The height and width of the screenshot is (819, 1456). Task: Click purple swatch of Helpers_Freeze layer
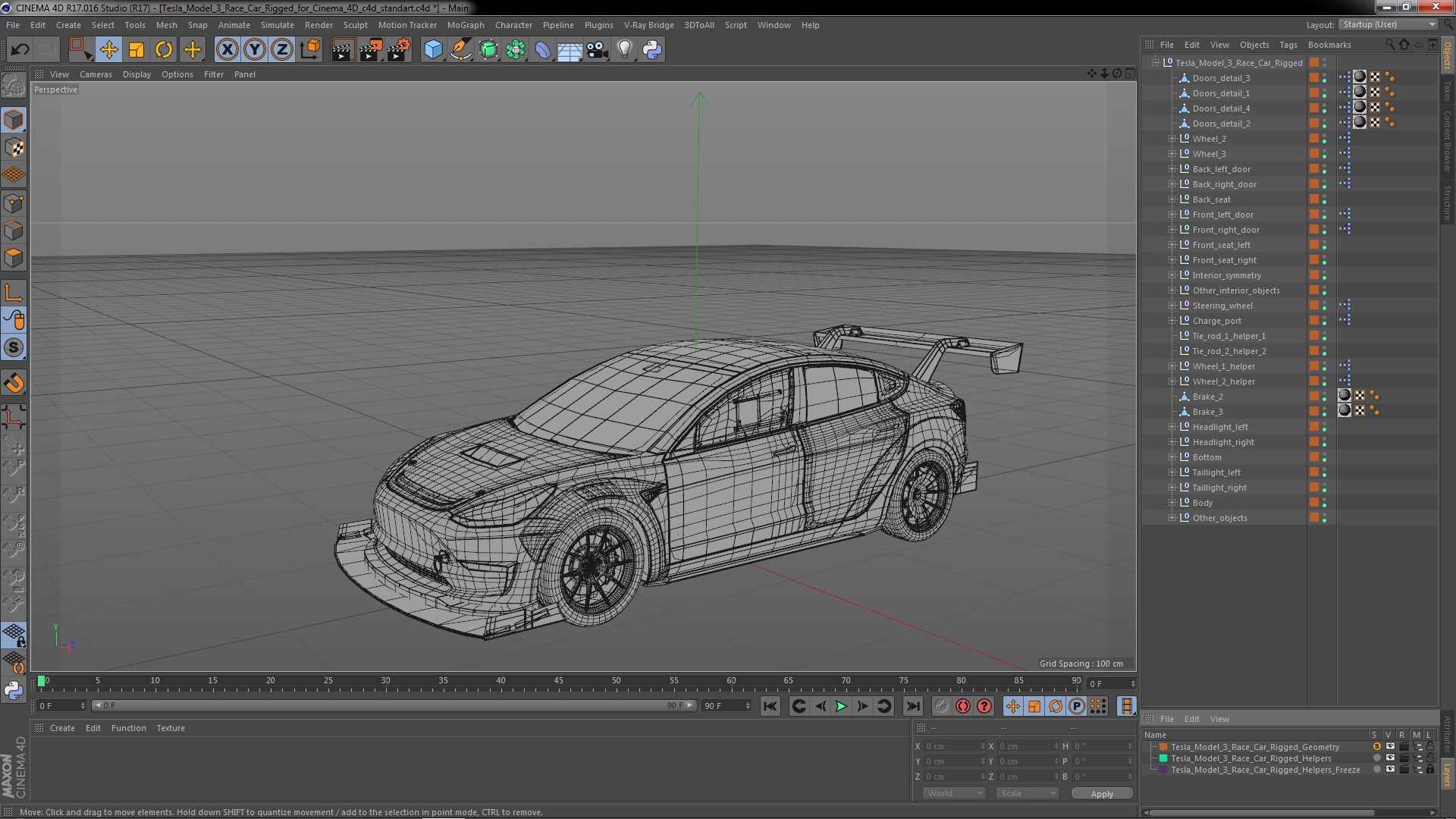click(x=1163, y=770)
